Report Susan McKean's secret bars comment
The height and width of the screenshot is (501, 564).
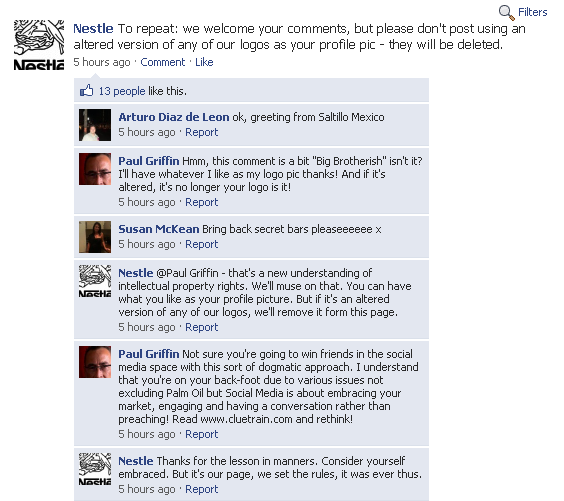click(201, 244)
